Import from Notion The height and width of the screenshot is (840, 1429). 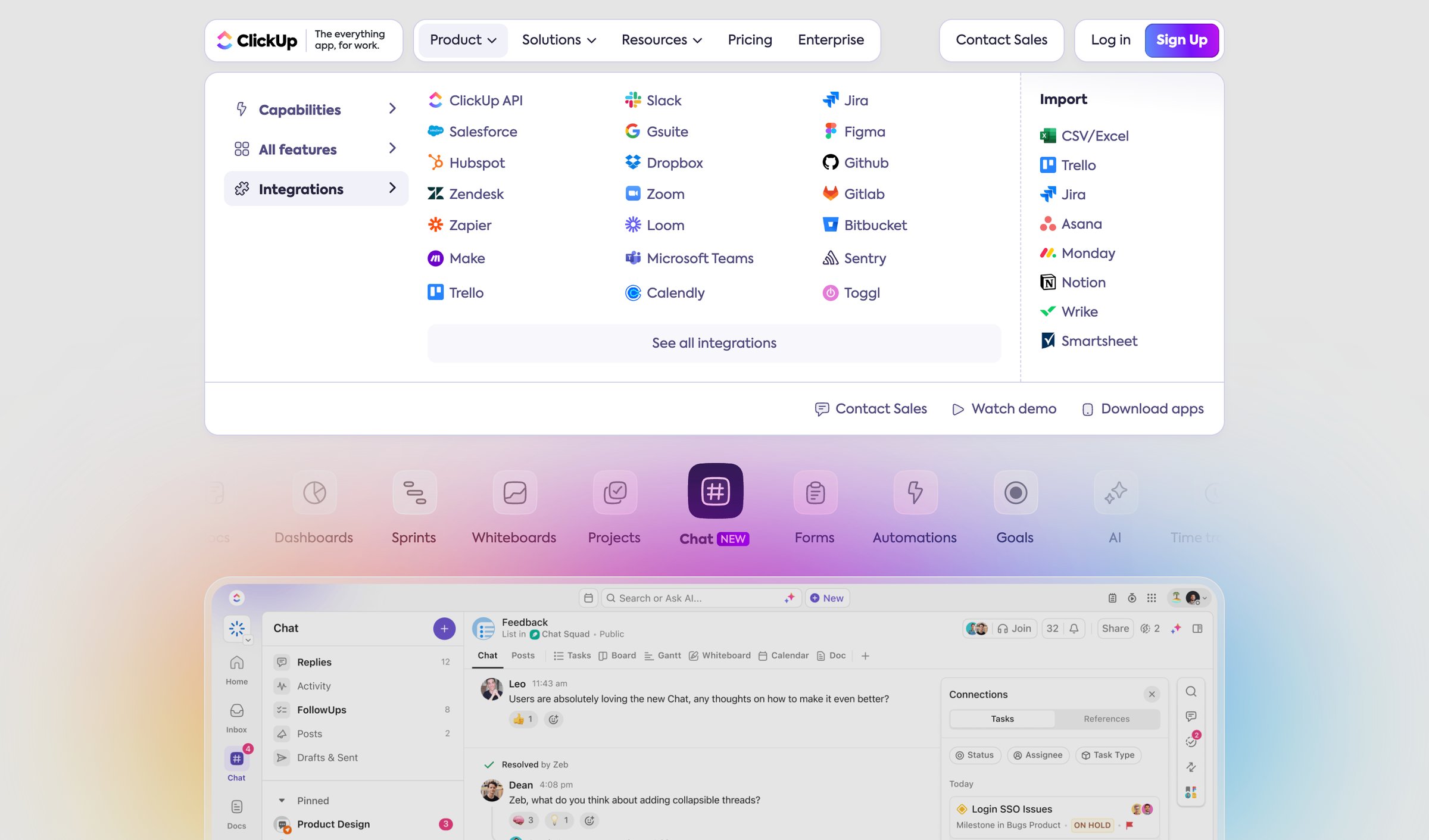click(x=1073, y=282)
